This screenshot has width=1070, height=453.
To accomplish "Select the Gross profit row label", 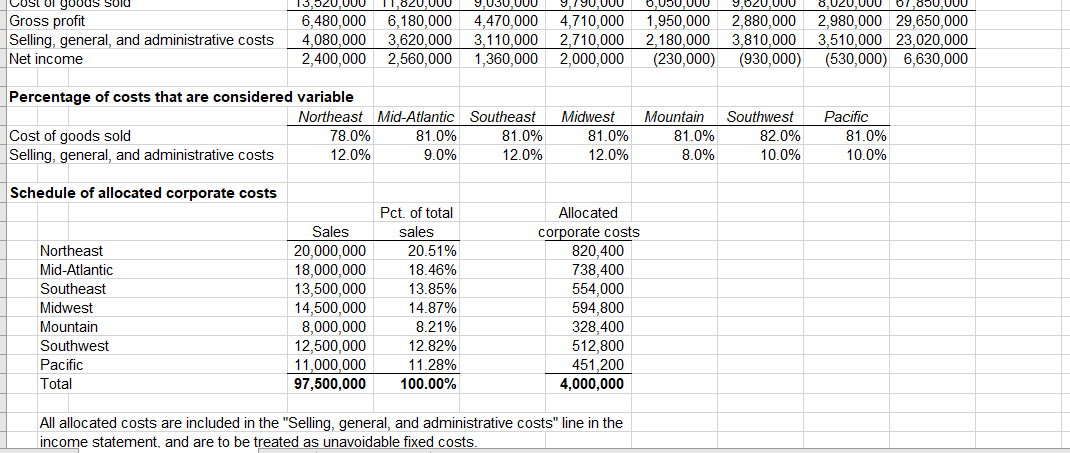I will coord(47,21).
